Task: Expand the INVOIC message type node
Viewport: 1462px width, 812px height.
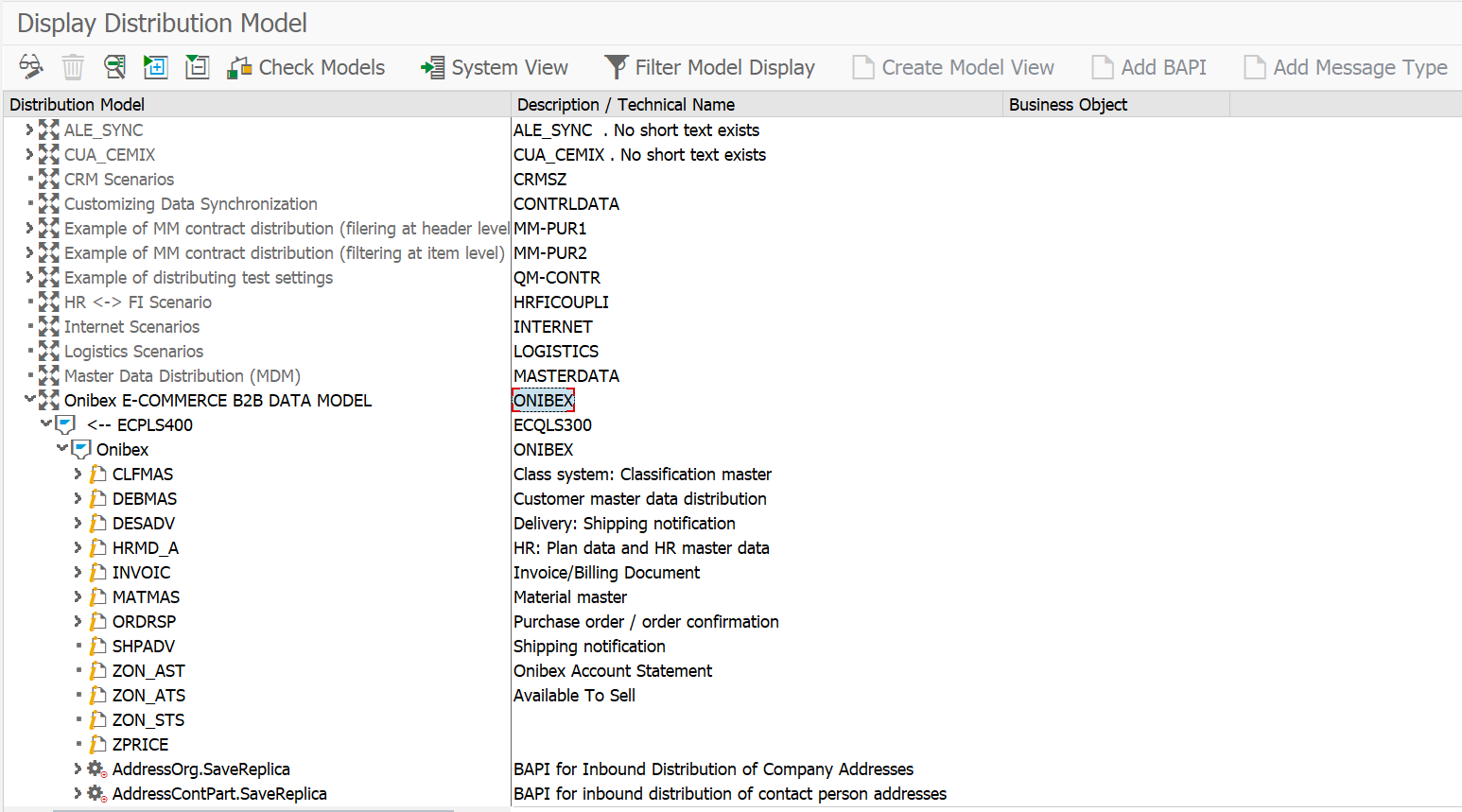Action: coord(78,573)
